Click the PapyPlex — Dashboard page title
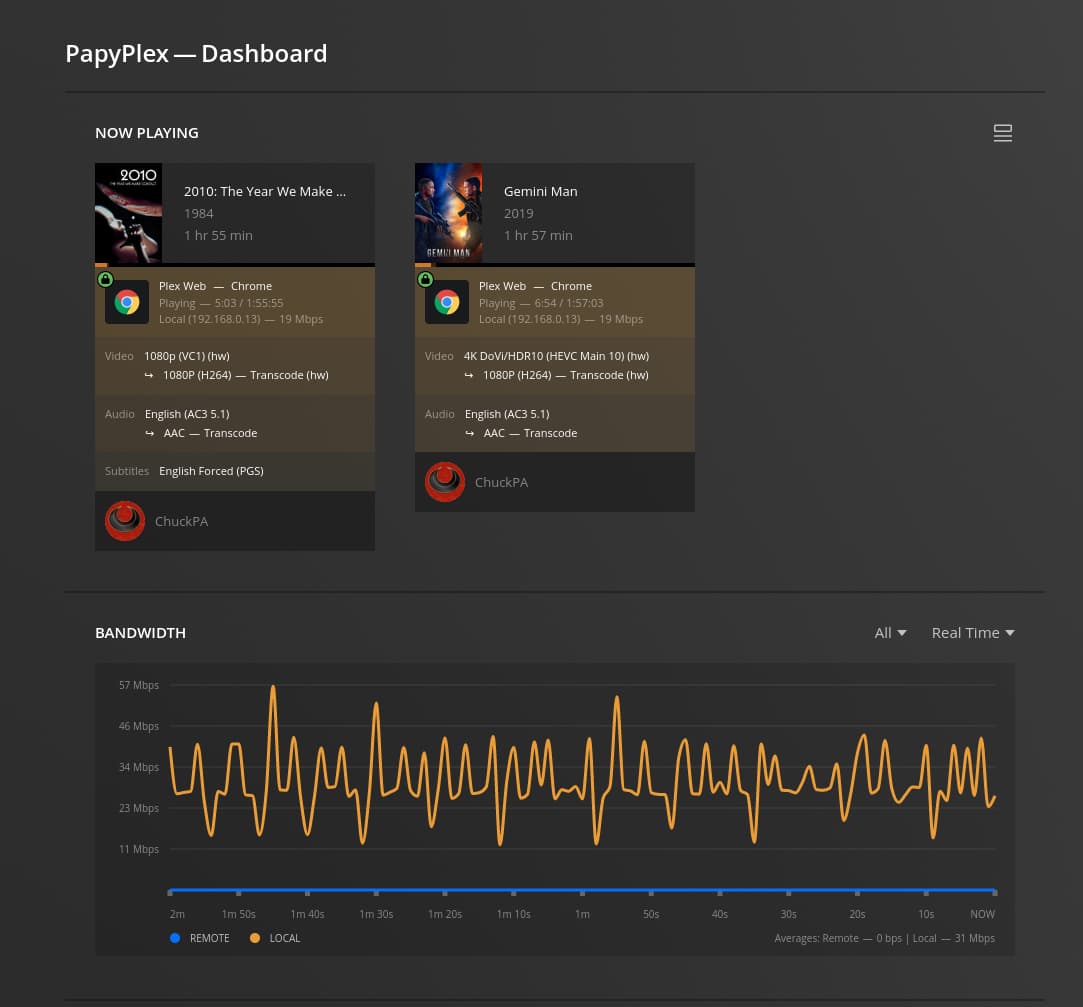The height and width of the screenshot is (1007, 1083). (x=196, y=54)
